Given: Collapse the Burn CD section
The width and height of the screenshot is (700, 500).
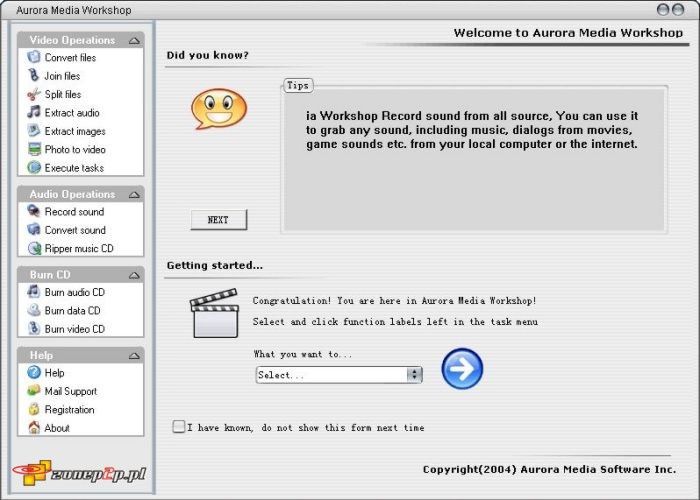Looking at the screenshot, I should click(x=135, y=274).
